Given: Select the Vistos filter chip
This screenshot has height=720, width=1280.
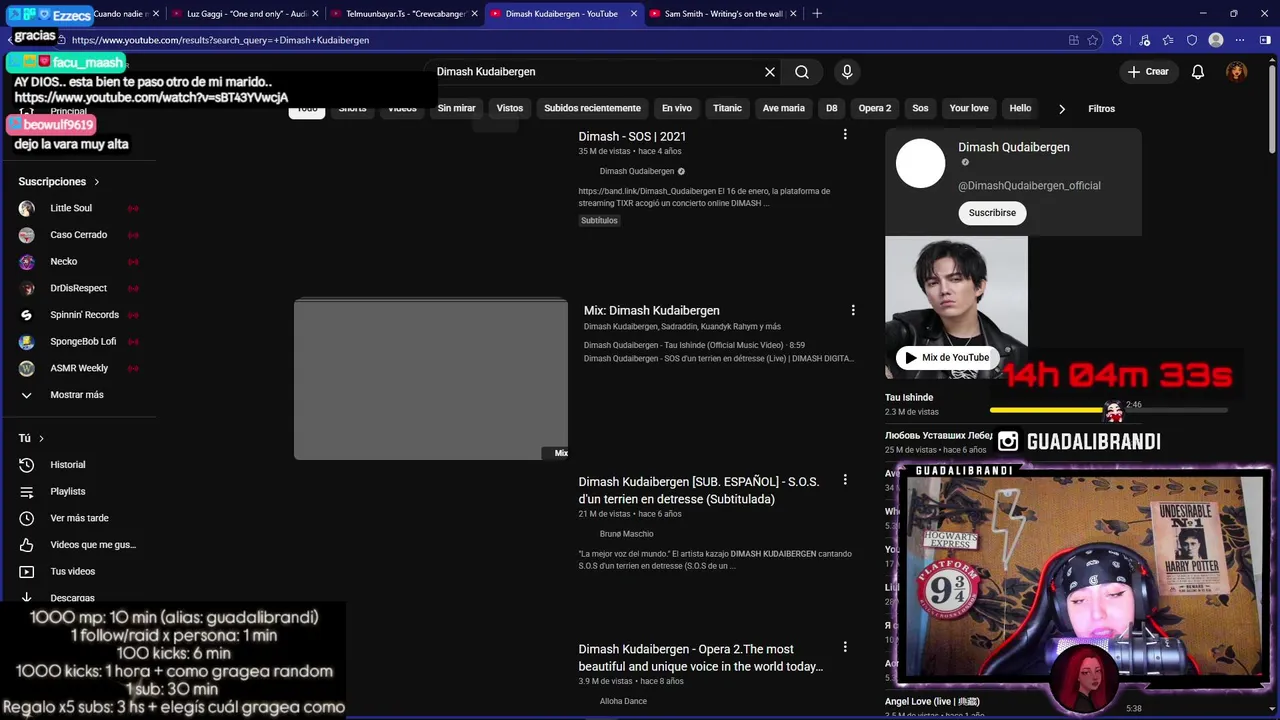Looking at the screenshot, I should [510, 108].
